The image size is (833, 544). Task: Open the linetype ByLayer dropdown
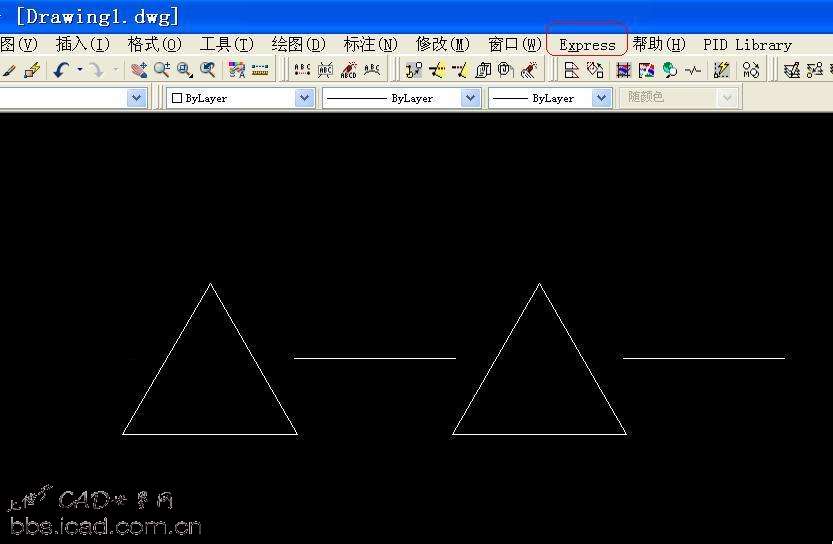click(470, 98)
